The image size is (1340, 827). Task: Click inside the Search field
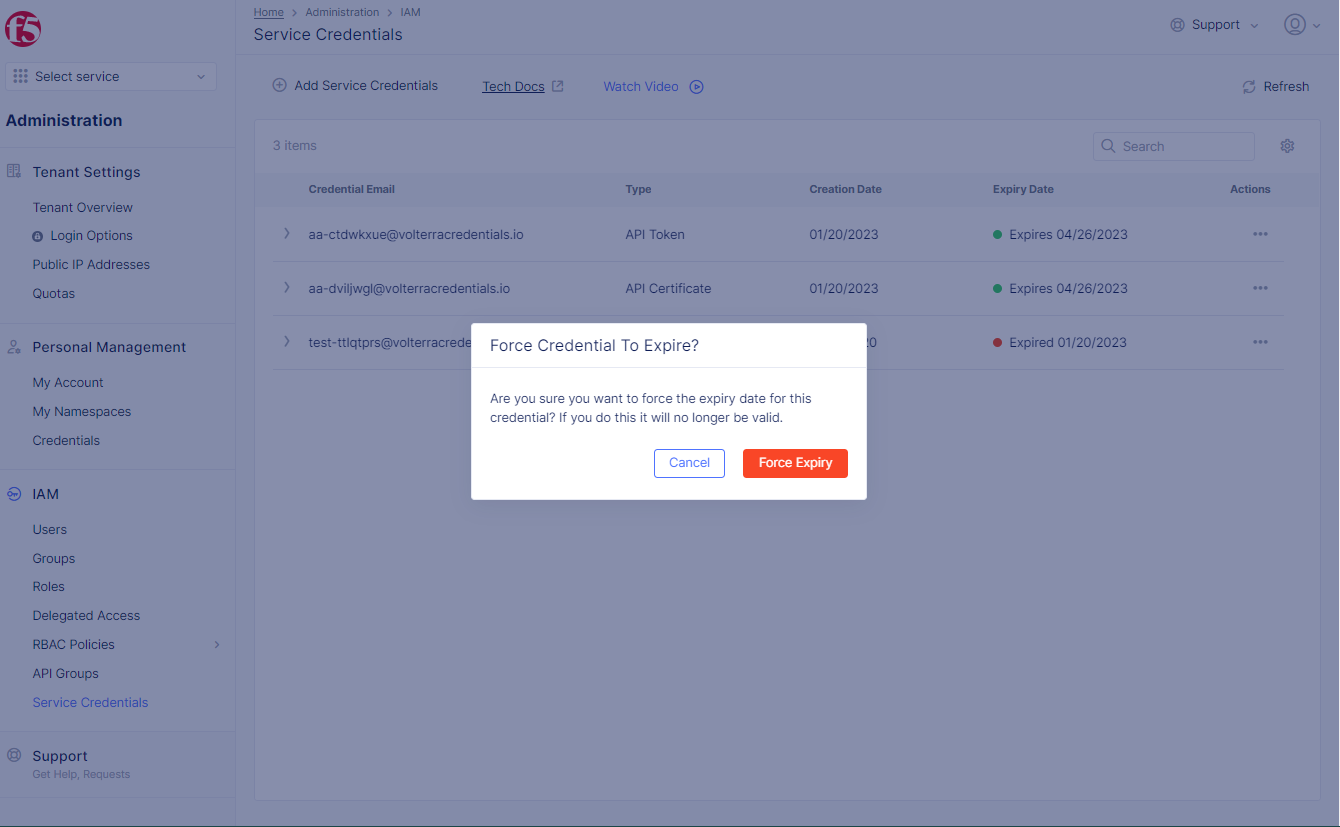1173,146
